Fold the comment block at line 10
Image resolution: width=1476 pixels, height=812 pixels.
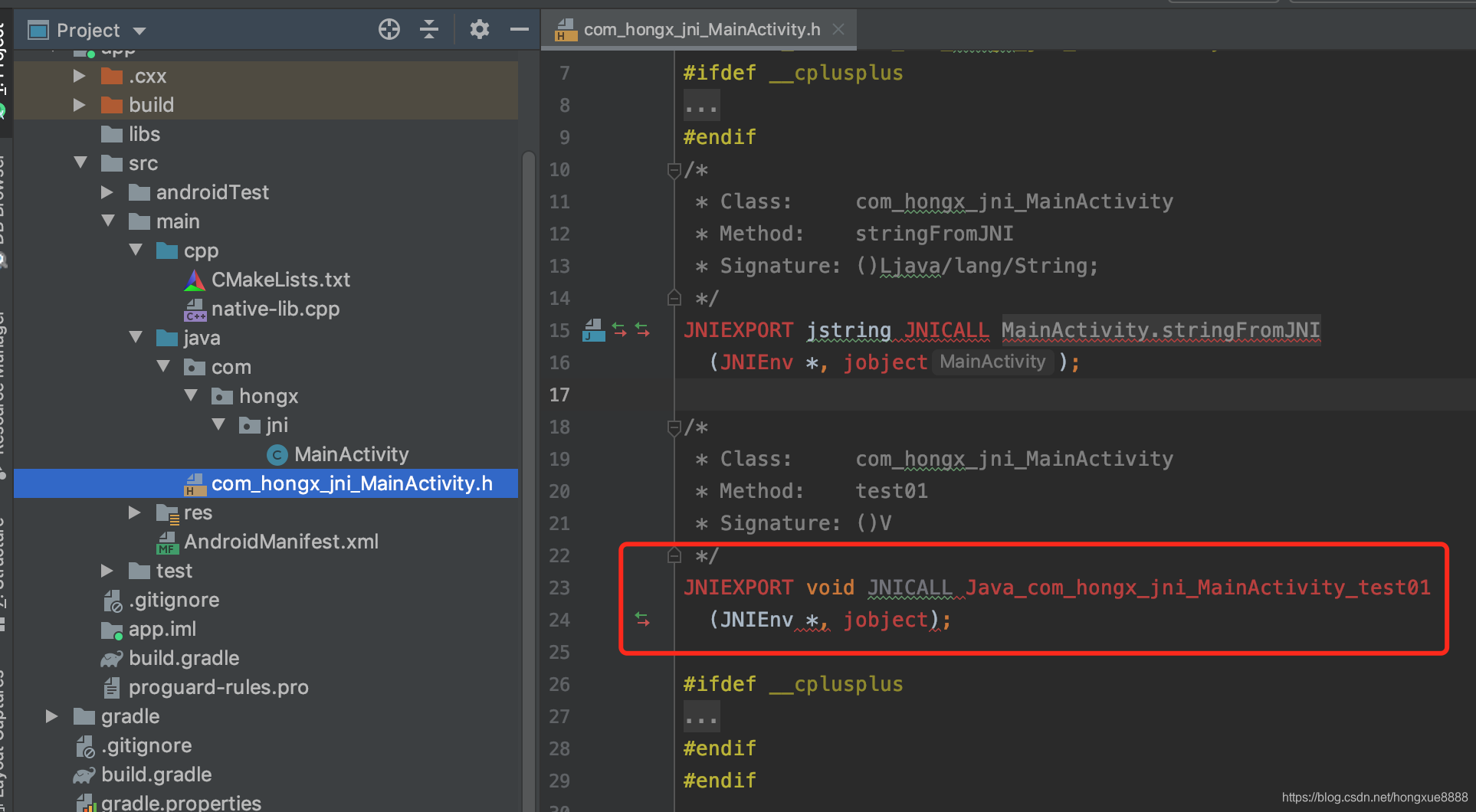[674, 170]
